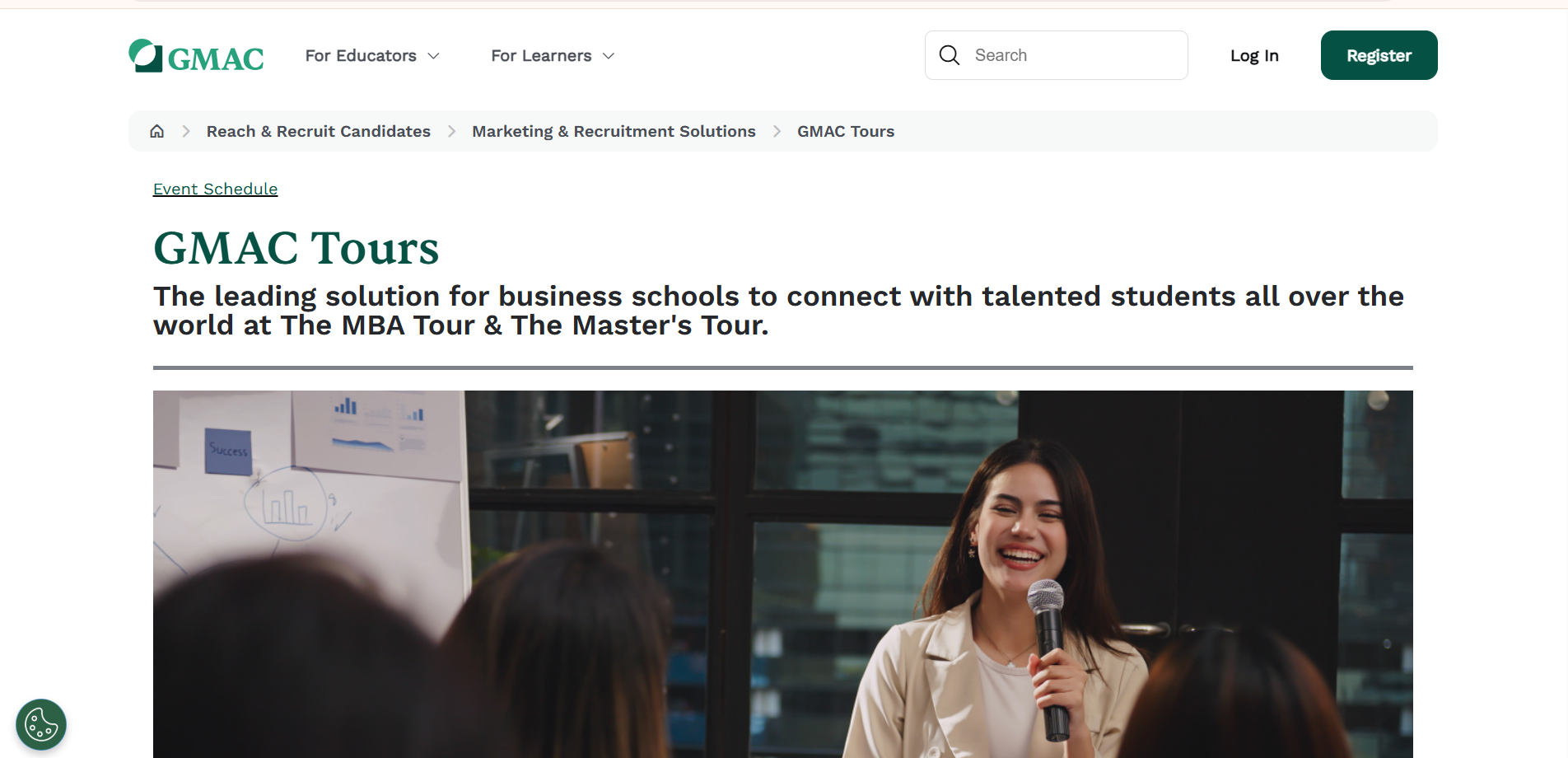Viewport: 1568px width, 758px height.
Task: Open cookie preferences icon
Action: (41, 725)
